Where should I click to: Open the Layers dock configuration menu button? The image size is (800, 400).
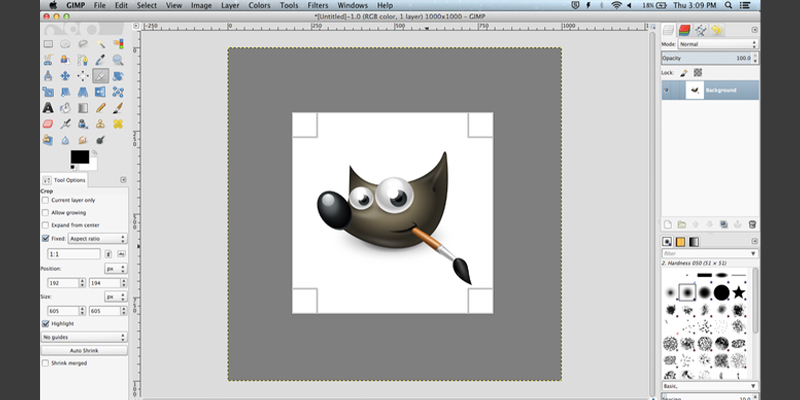pyautogui.click(x=755, y=30)
